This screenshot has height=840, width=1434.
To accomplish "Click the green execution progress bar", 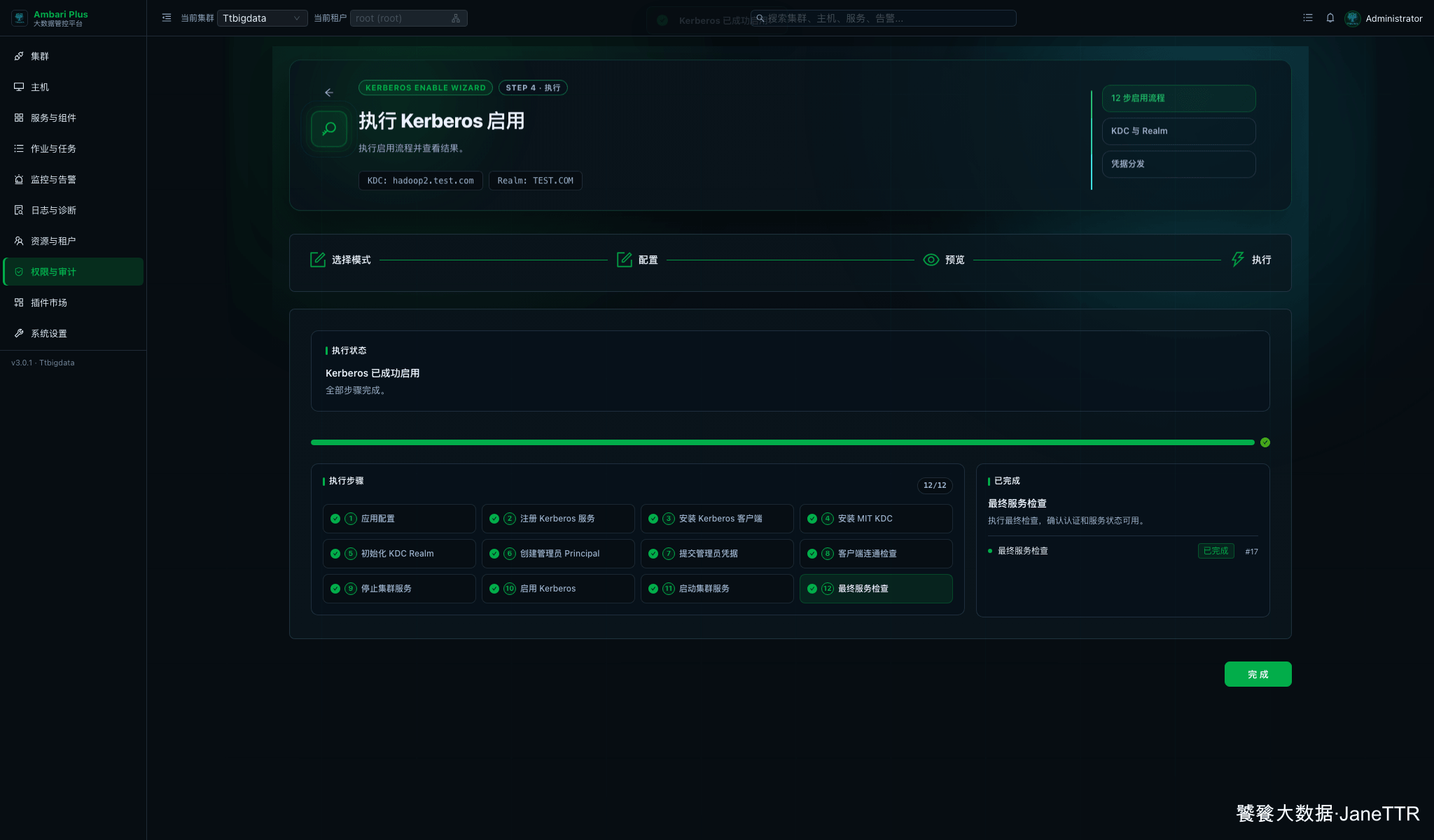I will click(783, 442).
